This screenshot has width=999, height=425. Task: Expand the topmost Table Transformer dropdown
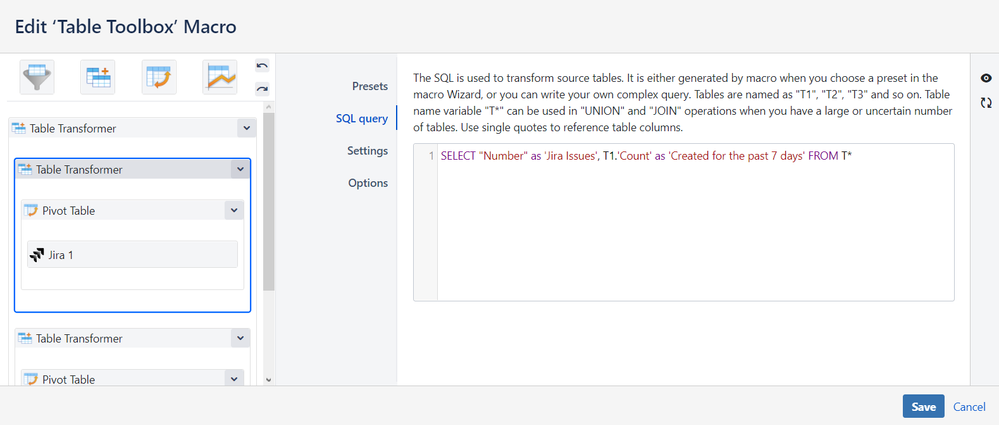click(x=245, y=128)
